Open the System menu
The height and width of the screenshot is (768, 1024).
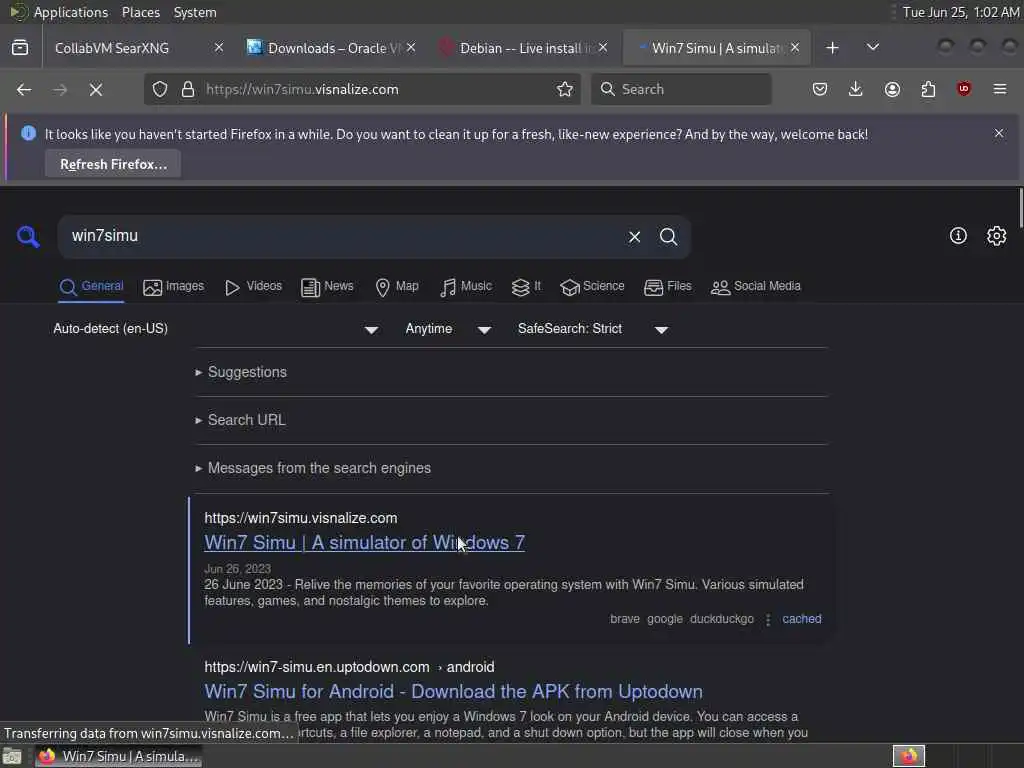click(x=195, y=12)
